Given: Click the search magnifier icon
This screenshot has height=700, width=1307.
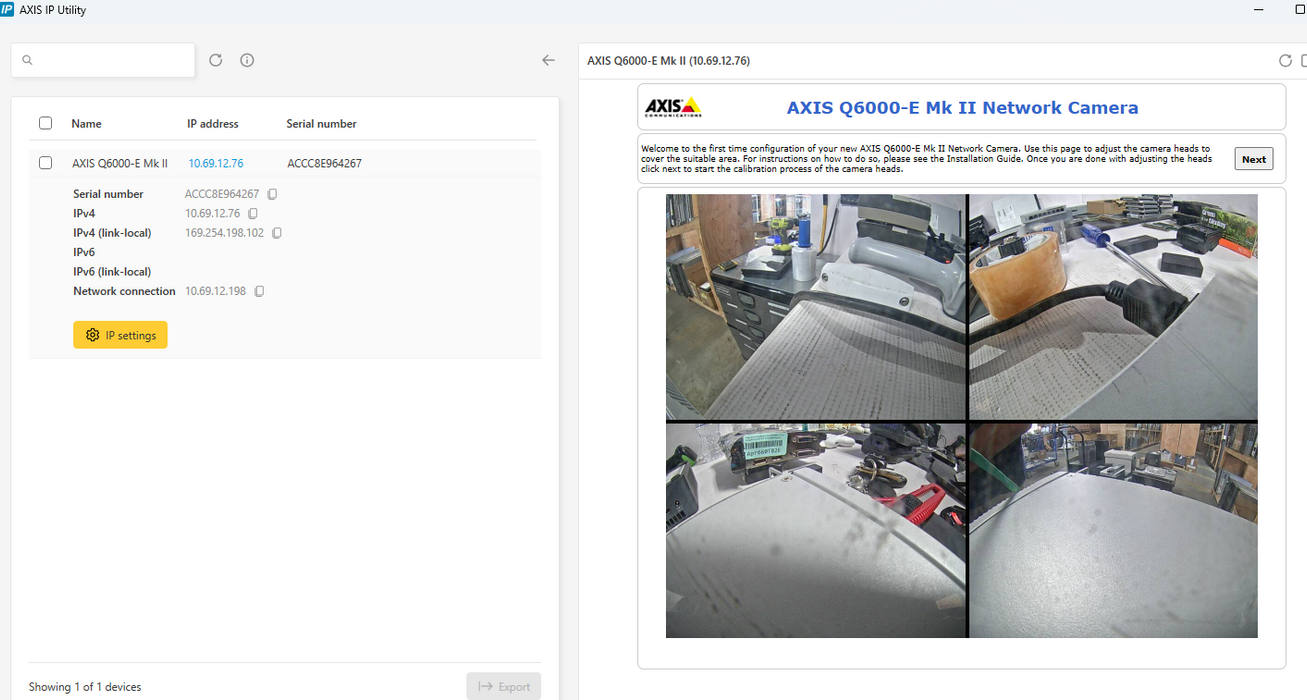Looking at the screenshot, I should (27, 60).
